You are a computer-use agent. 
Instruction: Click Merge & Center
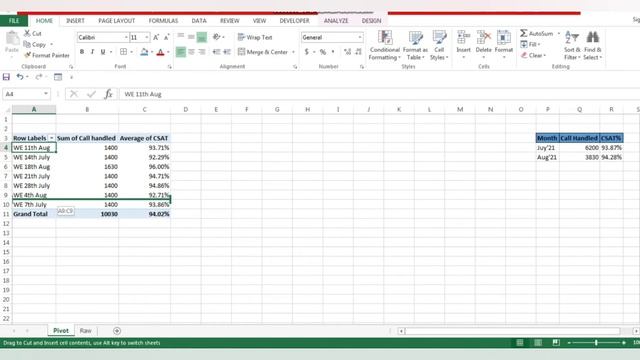pos(263,52)
